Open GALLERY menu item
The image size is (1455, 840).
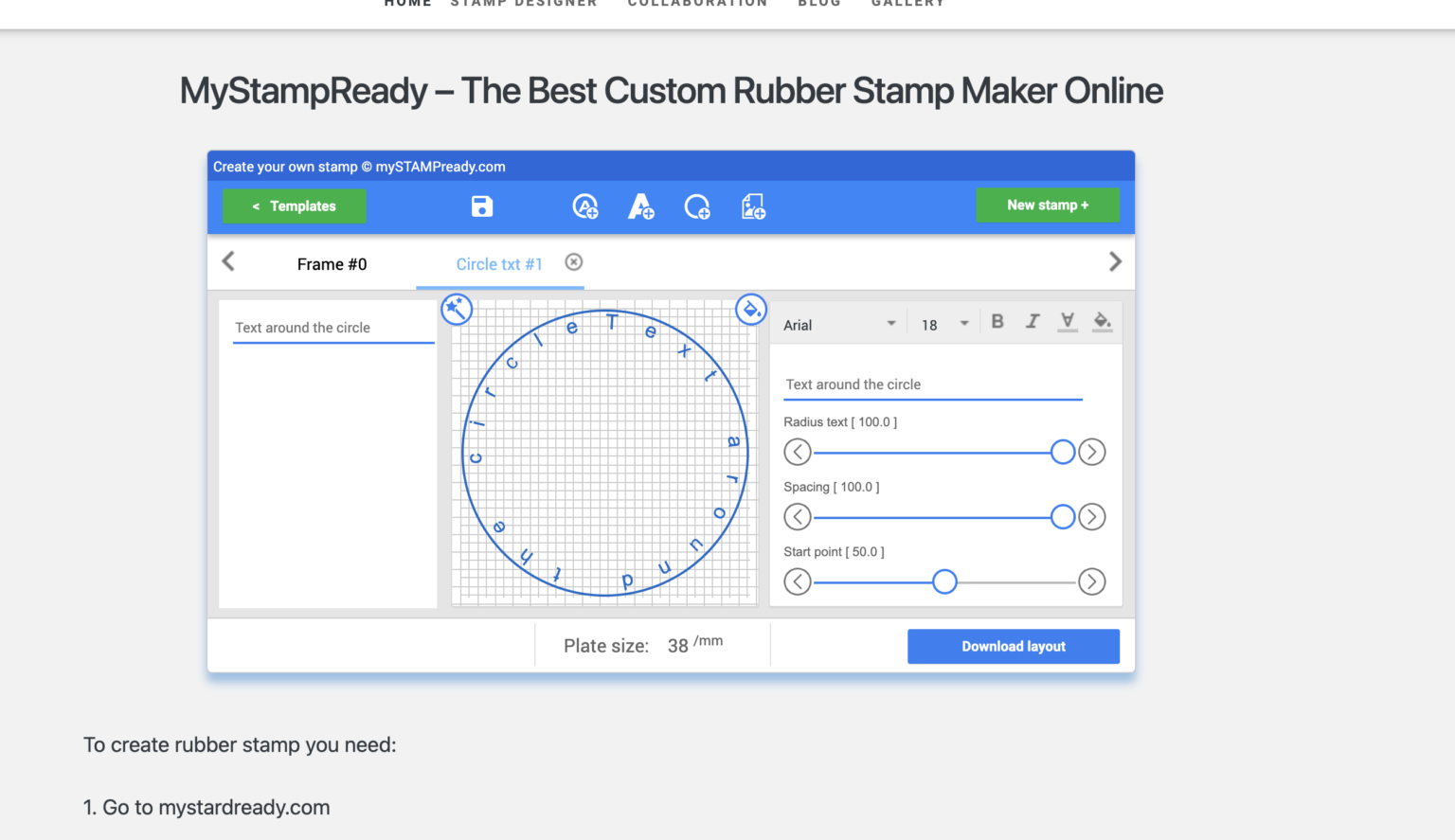(907, 3)
